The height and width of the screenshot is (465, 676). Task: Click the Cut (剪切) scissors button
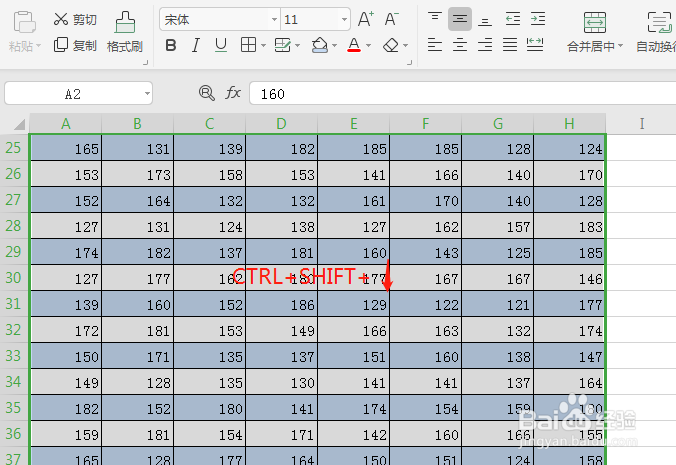tap(75, 19)
